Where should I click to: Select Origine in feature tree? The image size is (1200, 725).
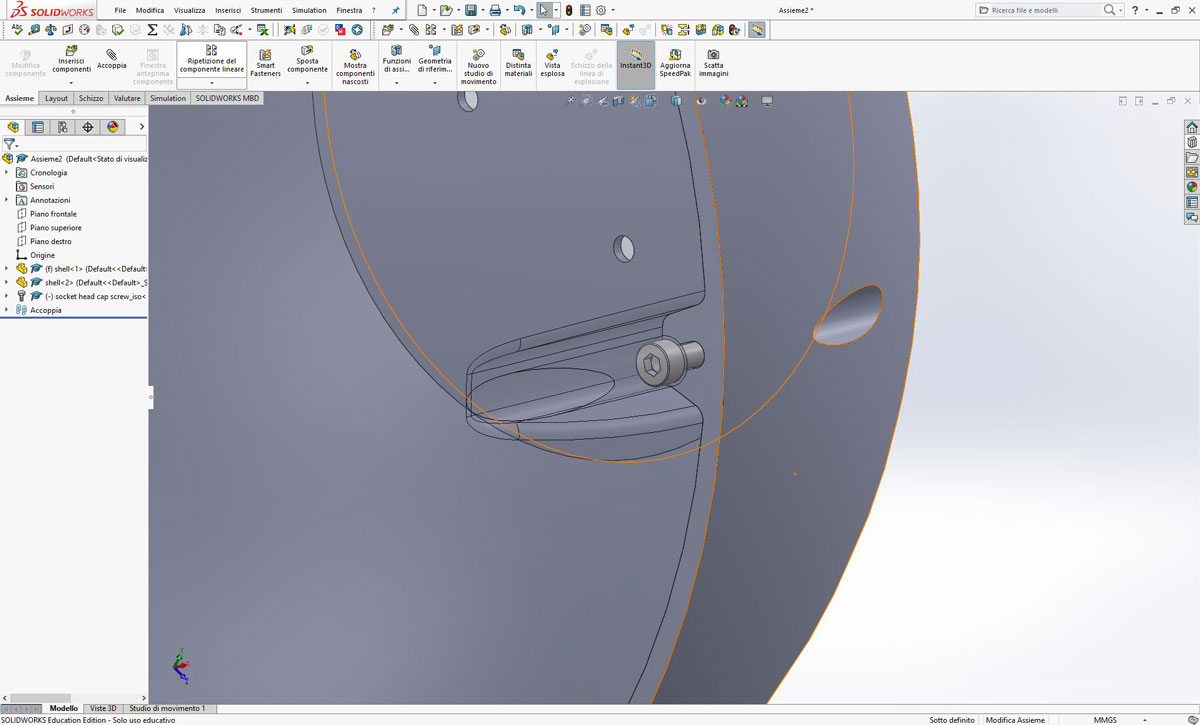(42, 255)
